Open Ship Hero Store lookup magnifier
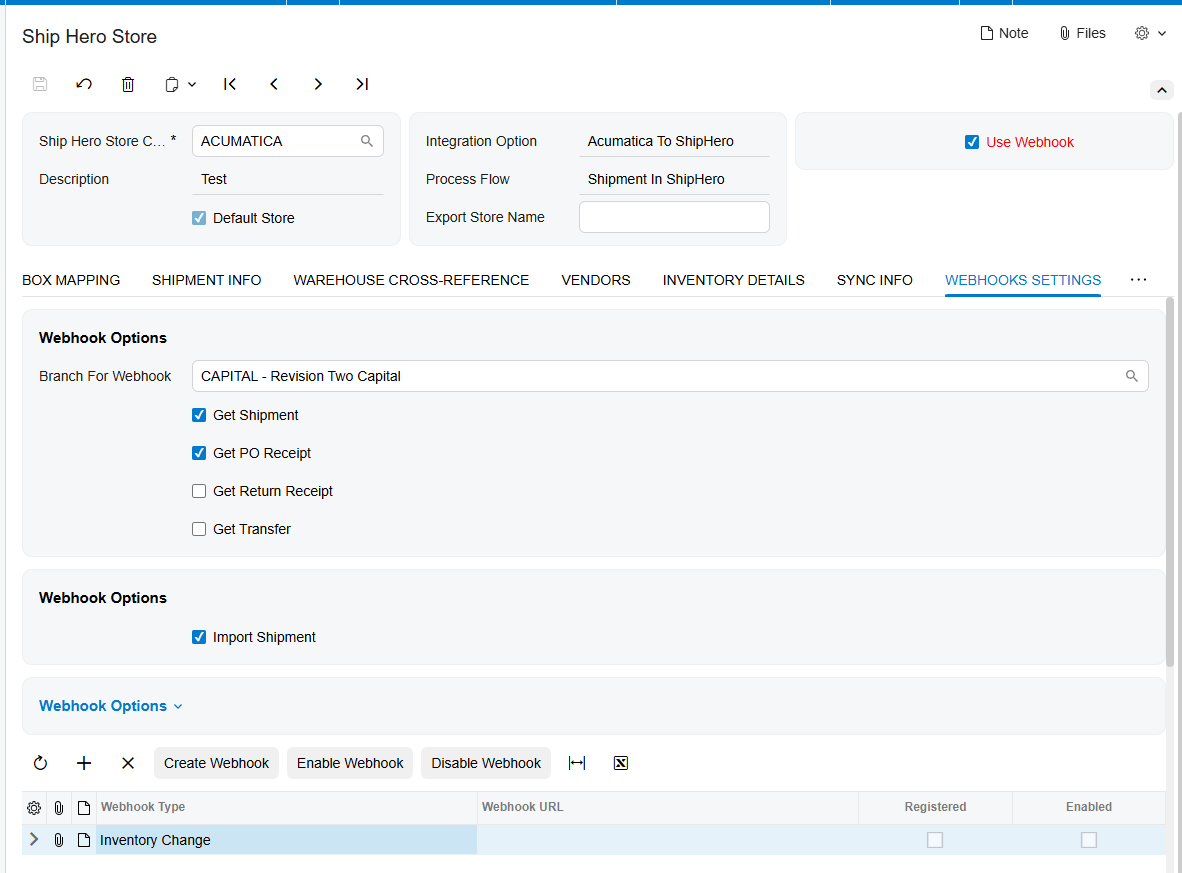Image resolution: width=1182 pixels, height=873 pixels. (367, 141)
